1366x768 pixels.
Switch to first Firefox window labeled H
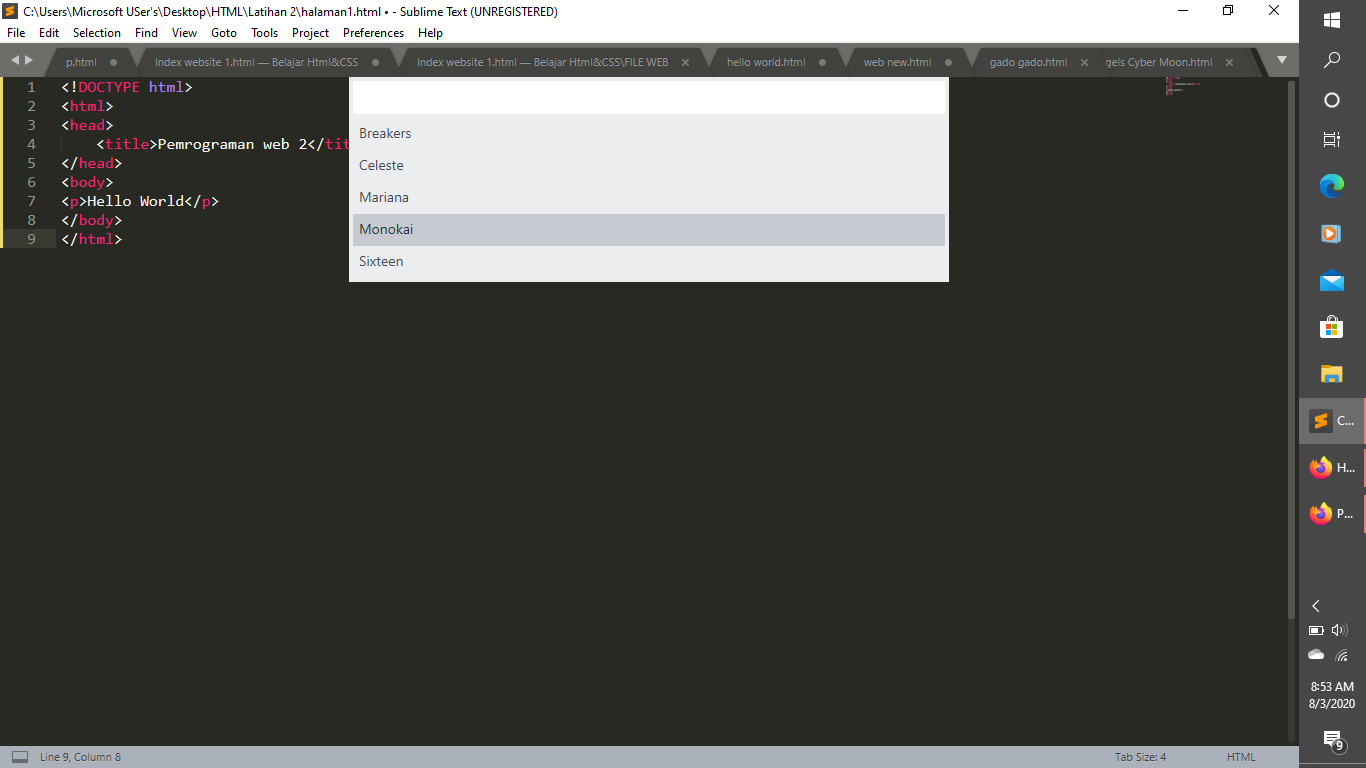[x=1332, y=467]
